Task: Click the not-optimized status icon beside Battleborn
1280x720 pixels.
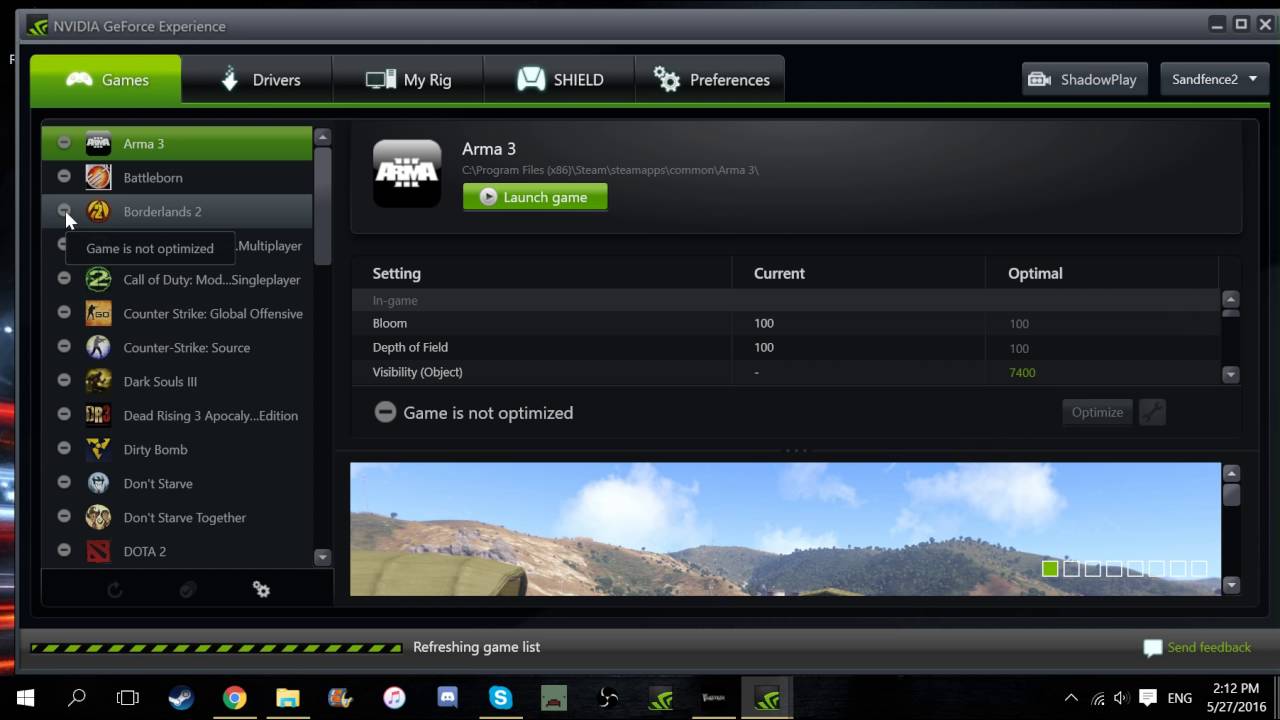Action: pos(64,177)
